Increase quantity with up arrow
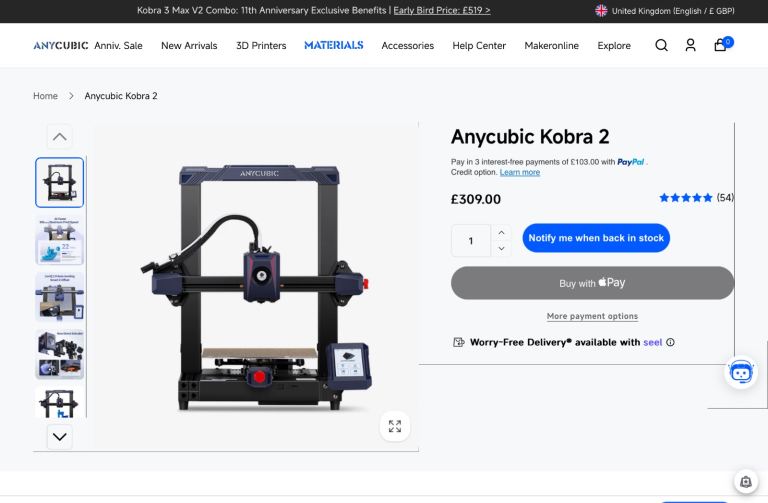 tap(501, 233)
